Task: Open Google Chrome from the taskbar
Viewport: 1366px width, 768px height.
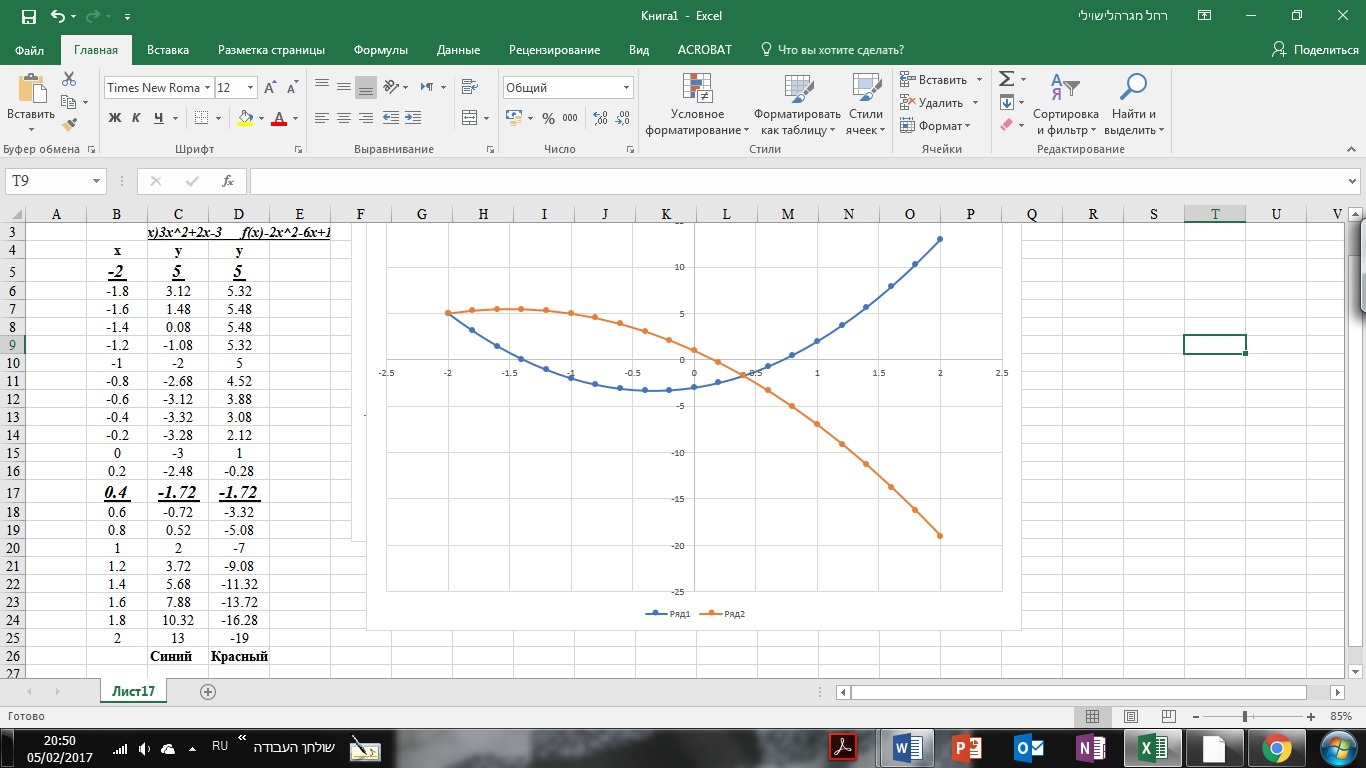Action: click(x=1276, y=747)
